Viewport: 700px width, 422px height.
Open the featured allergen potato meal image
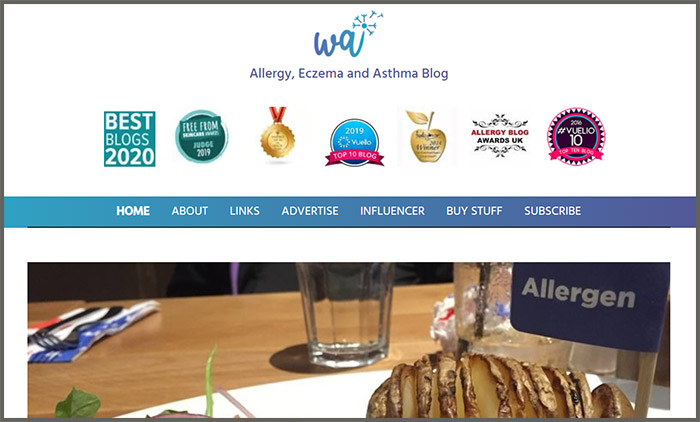coord(349,340)
